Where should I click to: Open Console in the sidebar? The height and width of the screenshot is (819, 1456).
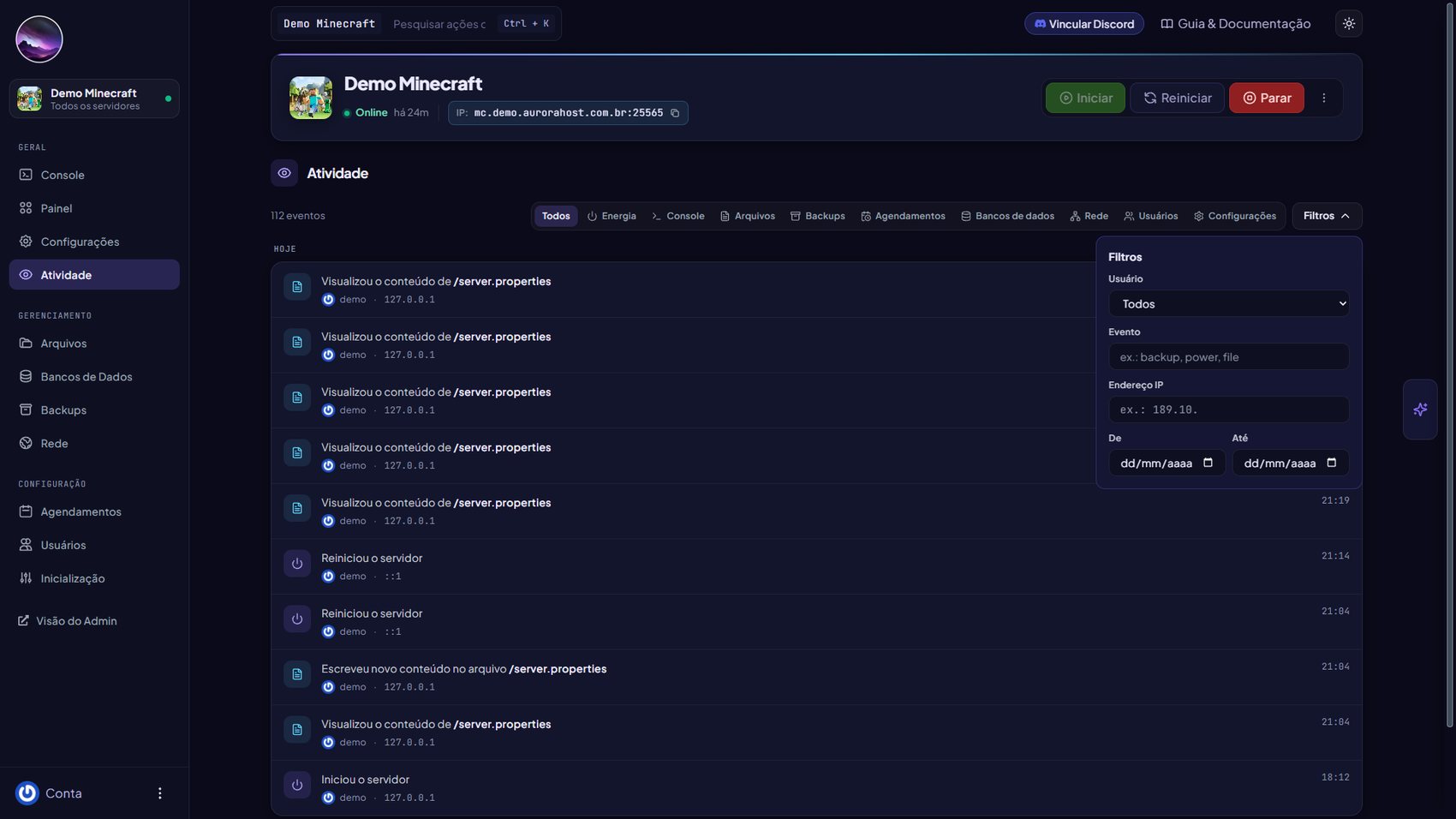(94, 175)
